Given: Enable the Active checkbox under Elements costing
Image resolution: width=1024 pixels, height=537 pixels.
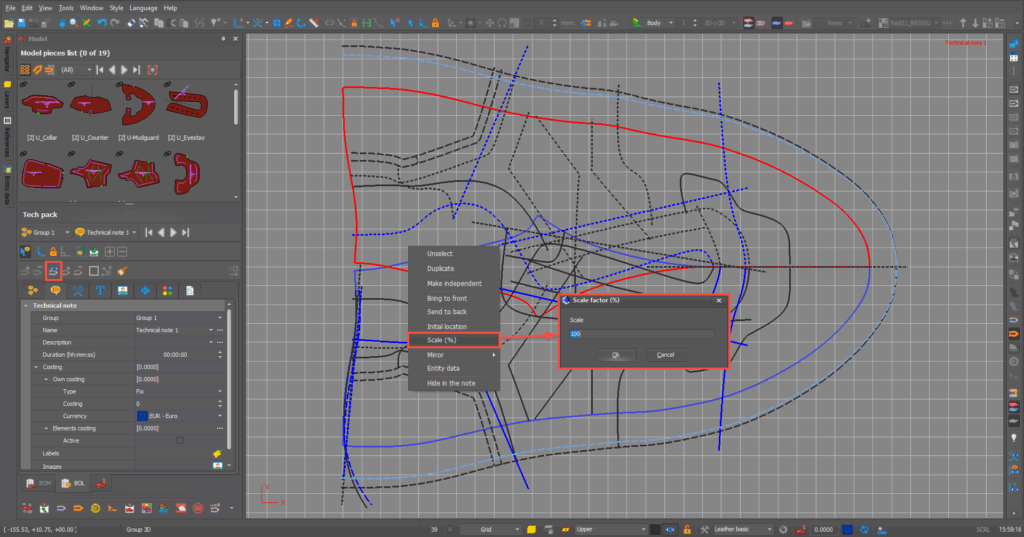Looking at the screenshot, I should click(x=180, y=440).
